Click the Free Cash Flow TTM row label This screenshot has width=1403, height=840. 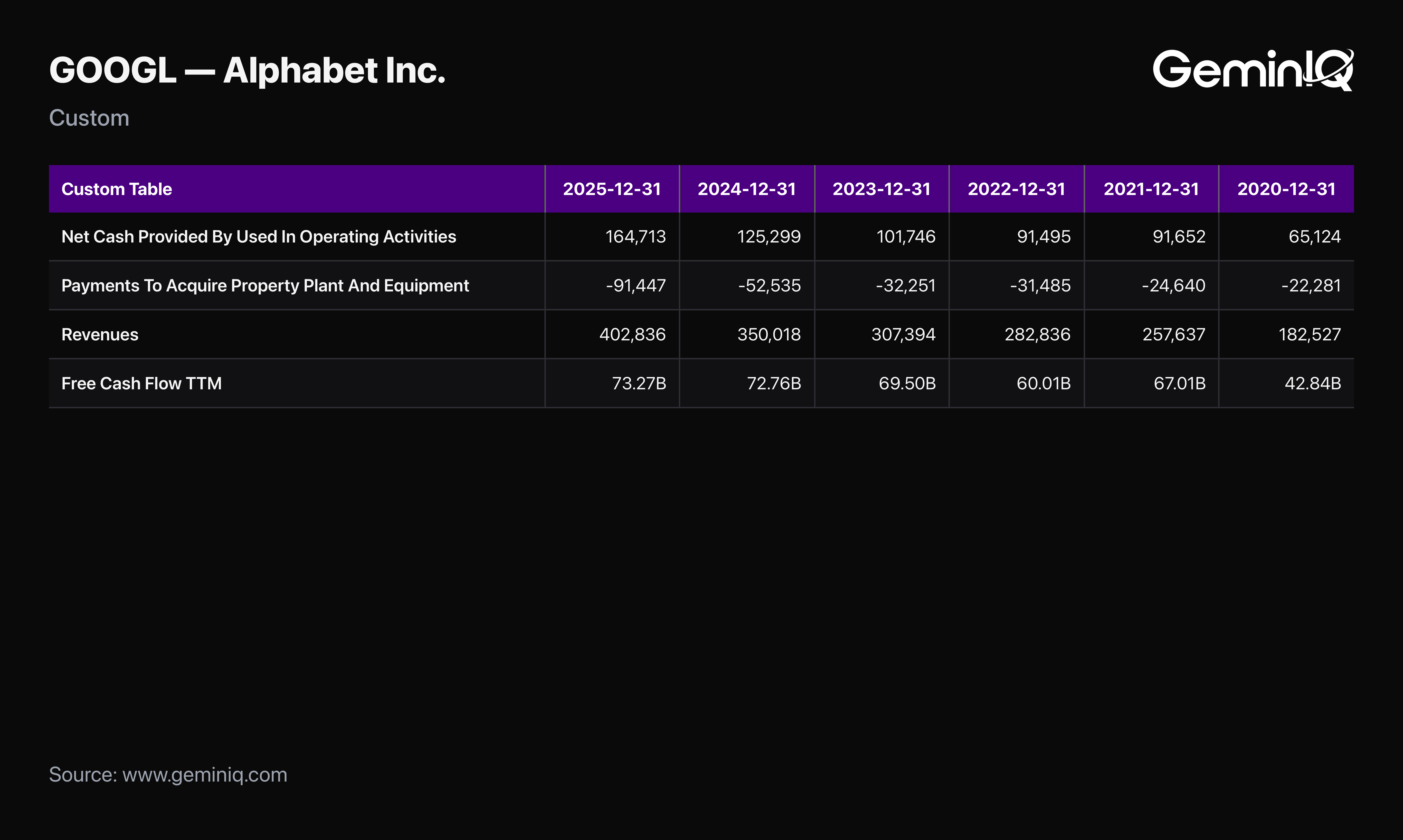pos(142,384)
